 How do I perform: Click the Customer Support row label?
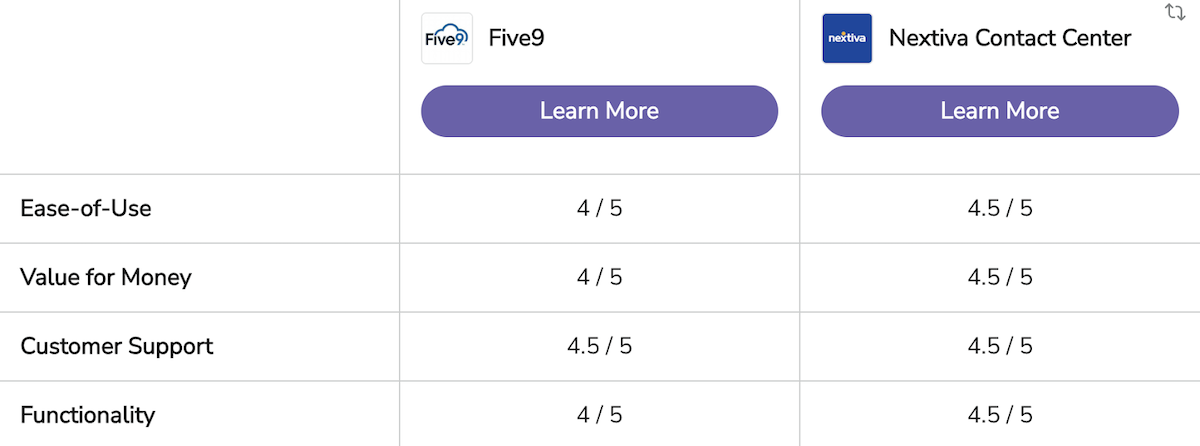(117, 346)
